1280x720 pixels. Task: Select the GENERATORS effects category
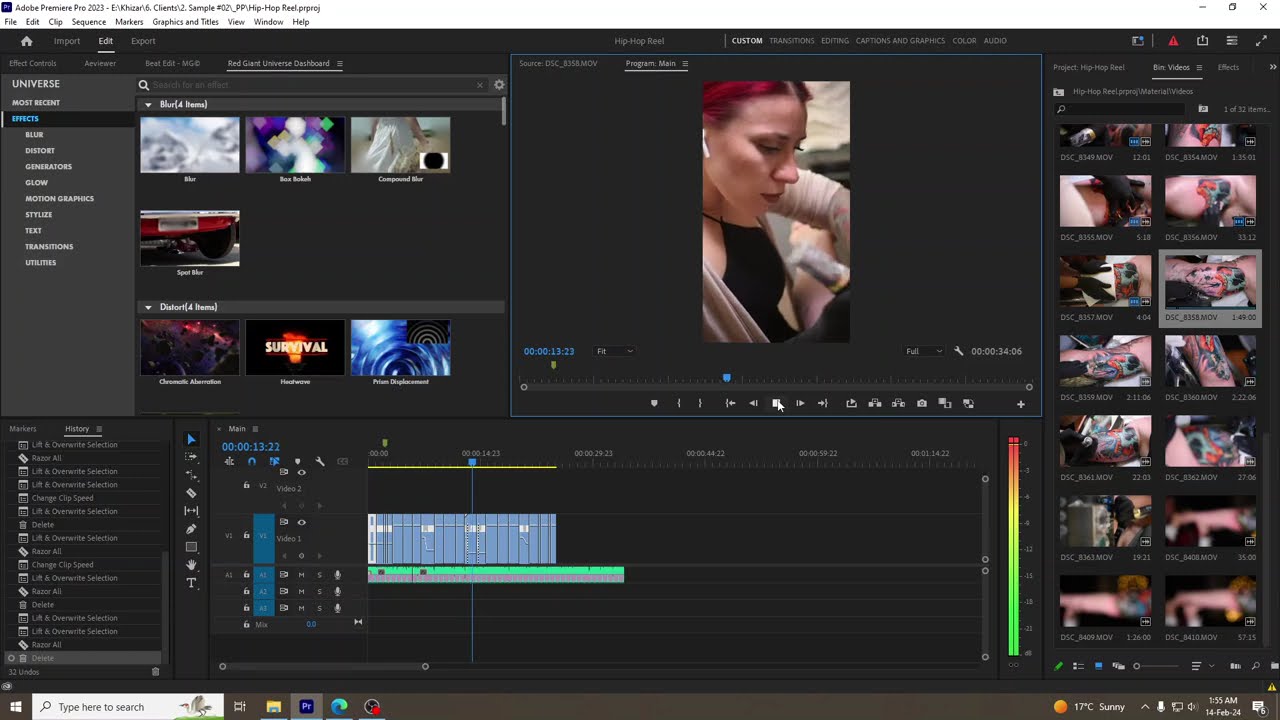pyautogui.click(x=48, y=166)
